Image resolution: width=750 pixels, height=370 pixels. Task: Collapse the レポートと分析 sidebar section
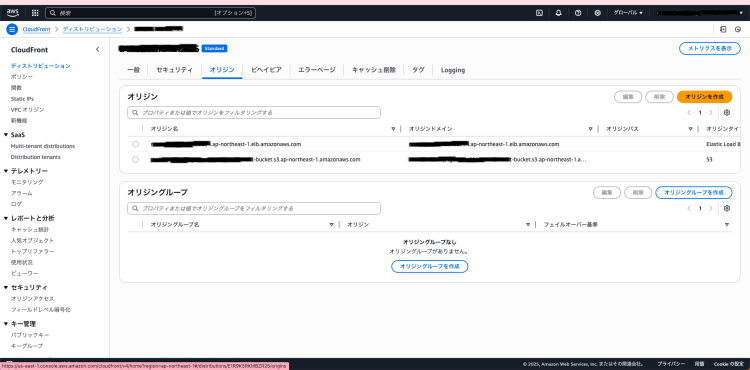(6, 218)
